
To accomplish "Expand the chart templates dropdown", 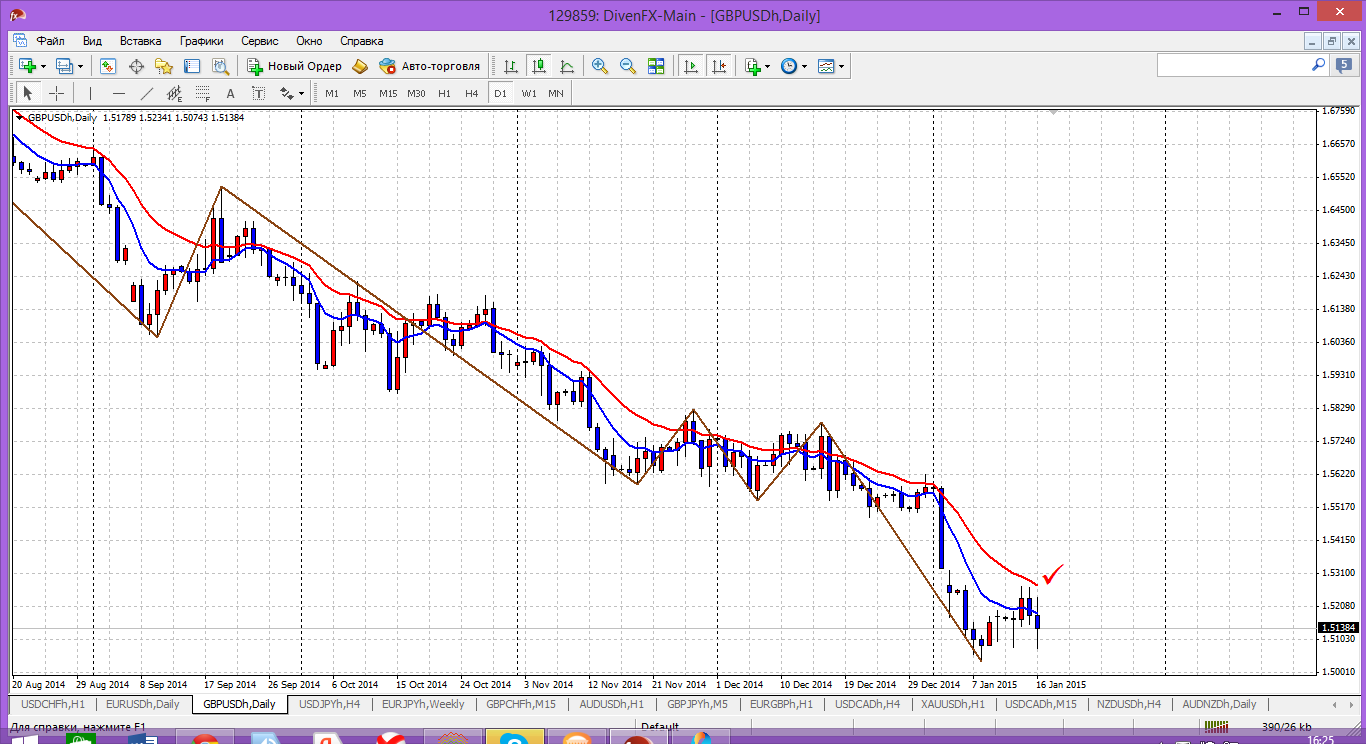I will pyautogui.click(x=841, y=66).
